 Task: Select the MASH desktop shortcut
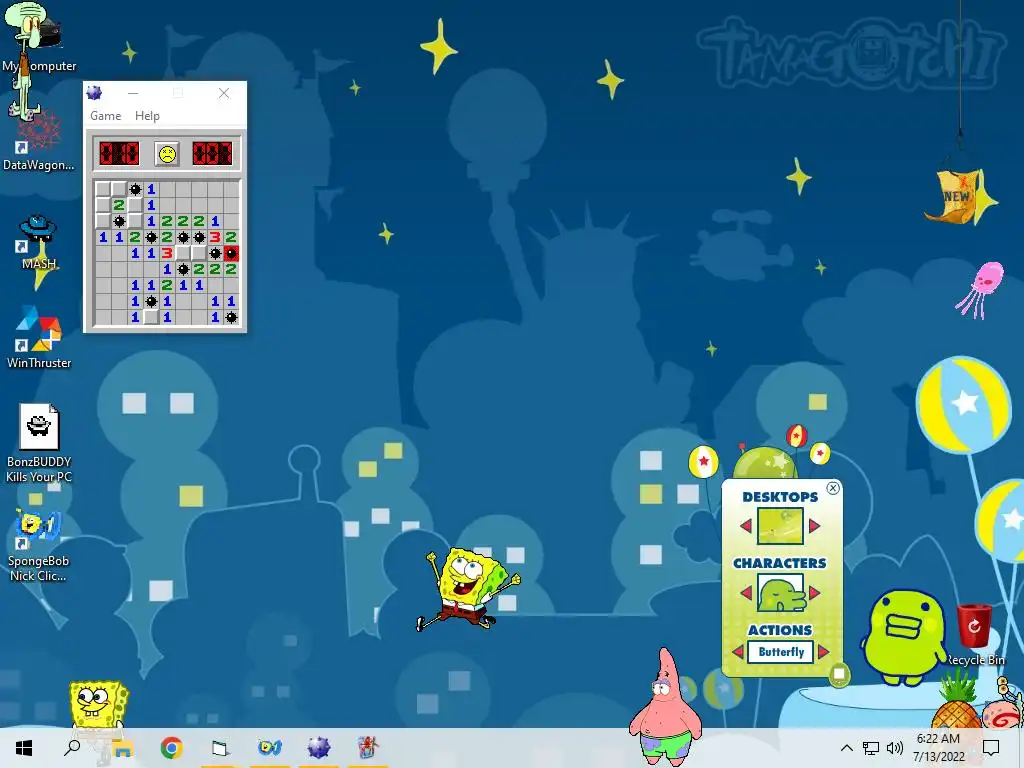tap(39, 242)
